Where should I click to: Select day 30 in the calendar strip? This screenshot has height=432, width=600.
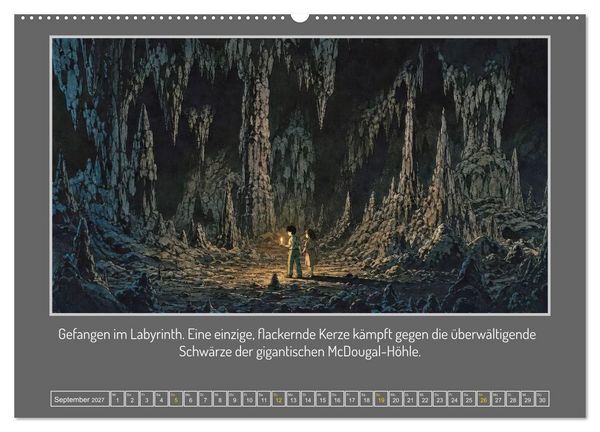click(542, 399)
